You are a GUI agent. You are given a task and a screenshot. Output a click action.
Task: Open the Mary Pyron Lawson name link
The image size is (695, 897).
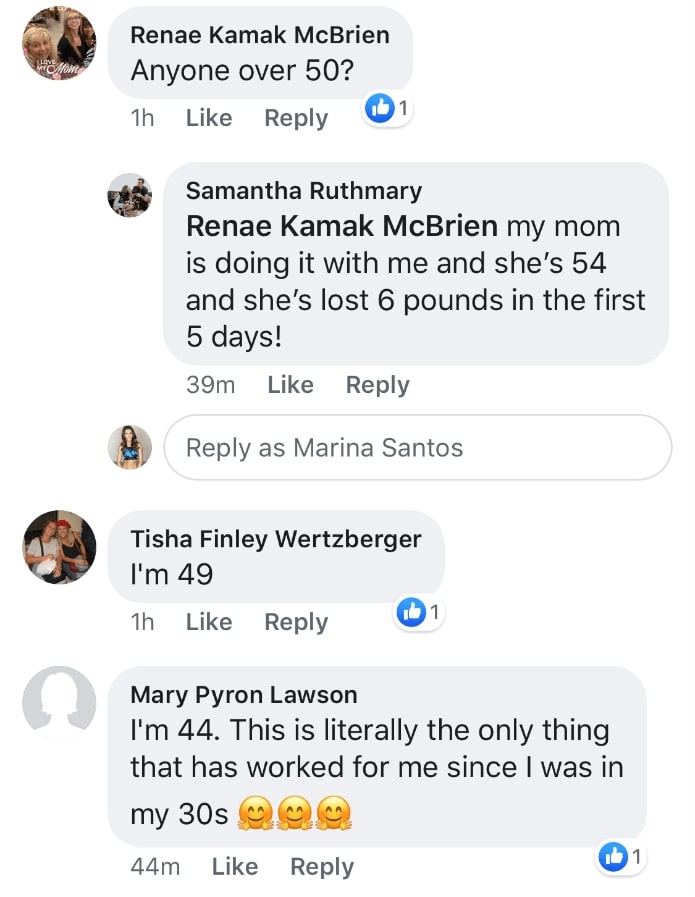(x=244, y=694)
